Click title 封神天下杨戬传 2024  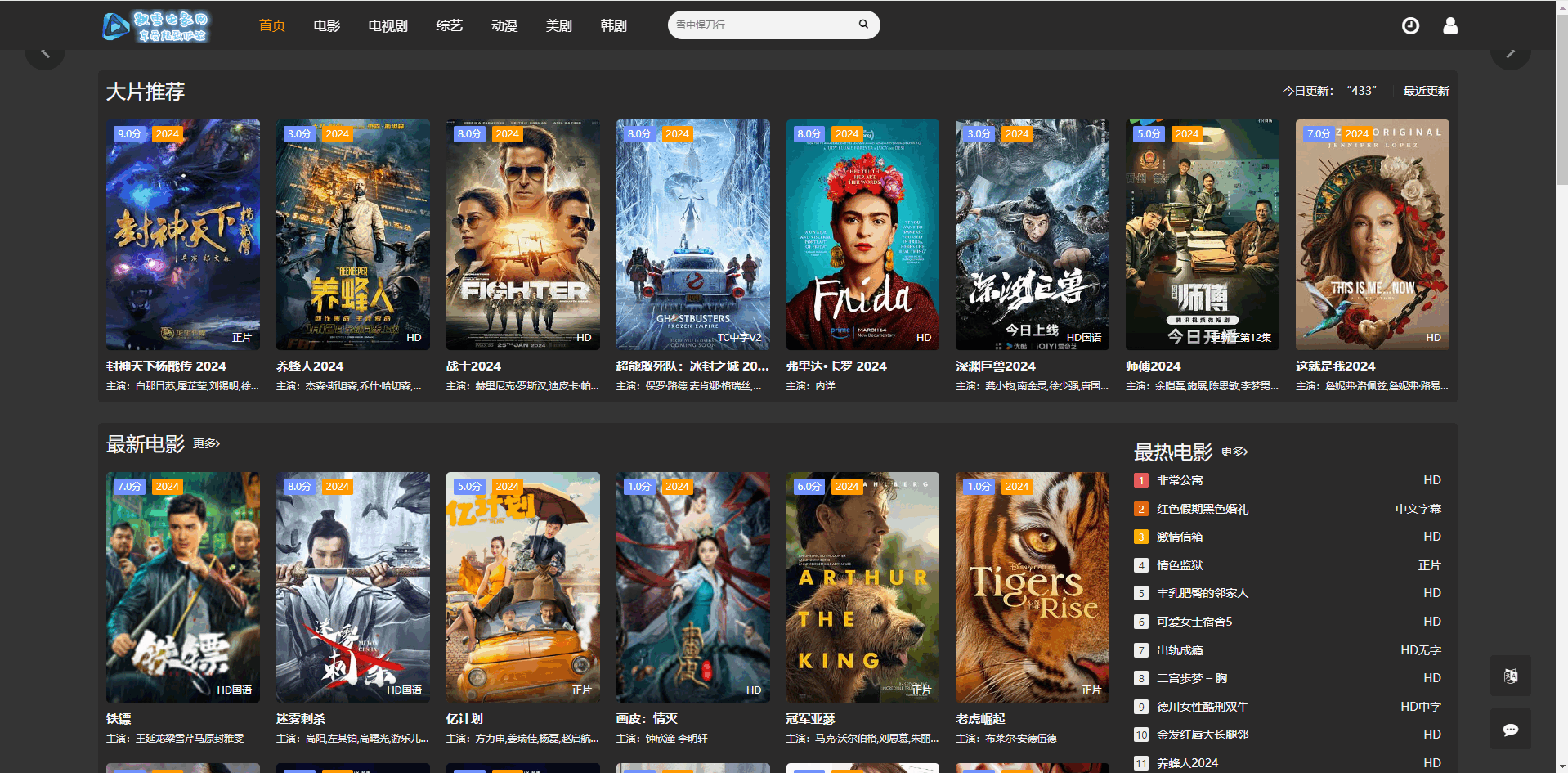tap(166, 366)
